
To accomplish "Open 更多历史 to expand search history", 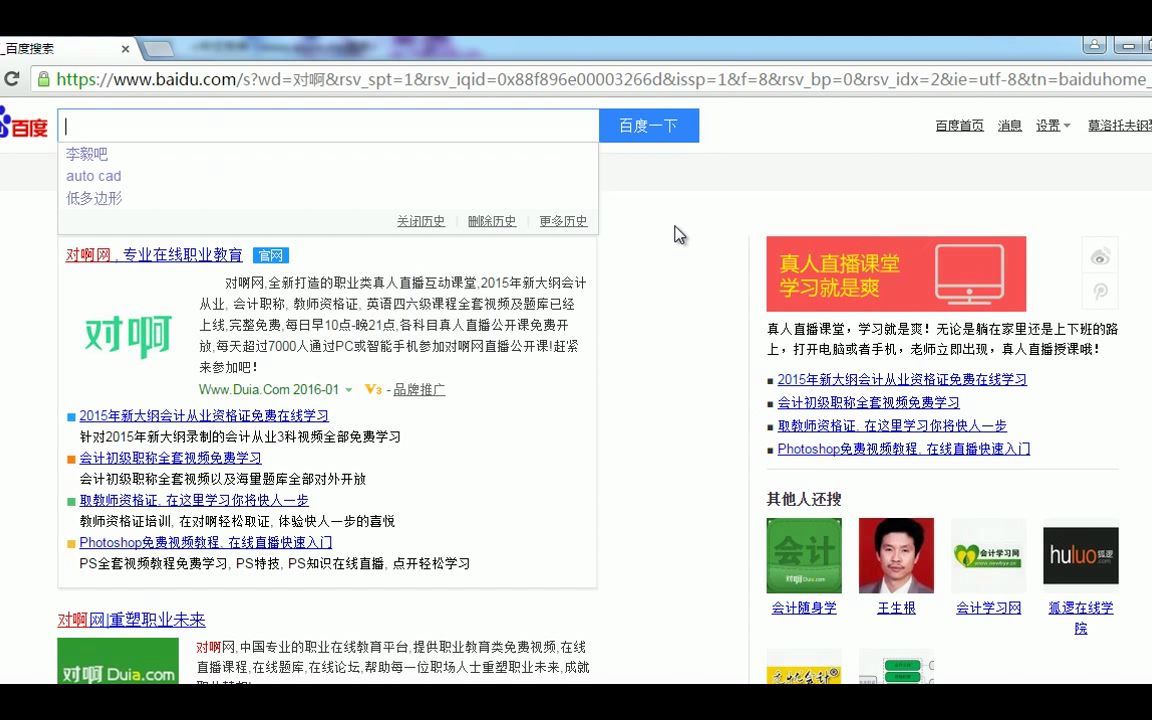I will coord(563,220).
